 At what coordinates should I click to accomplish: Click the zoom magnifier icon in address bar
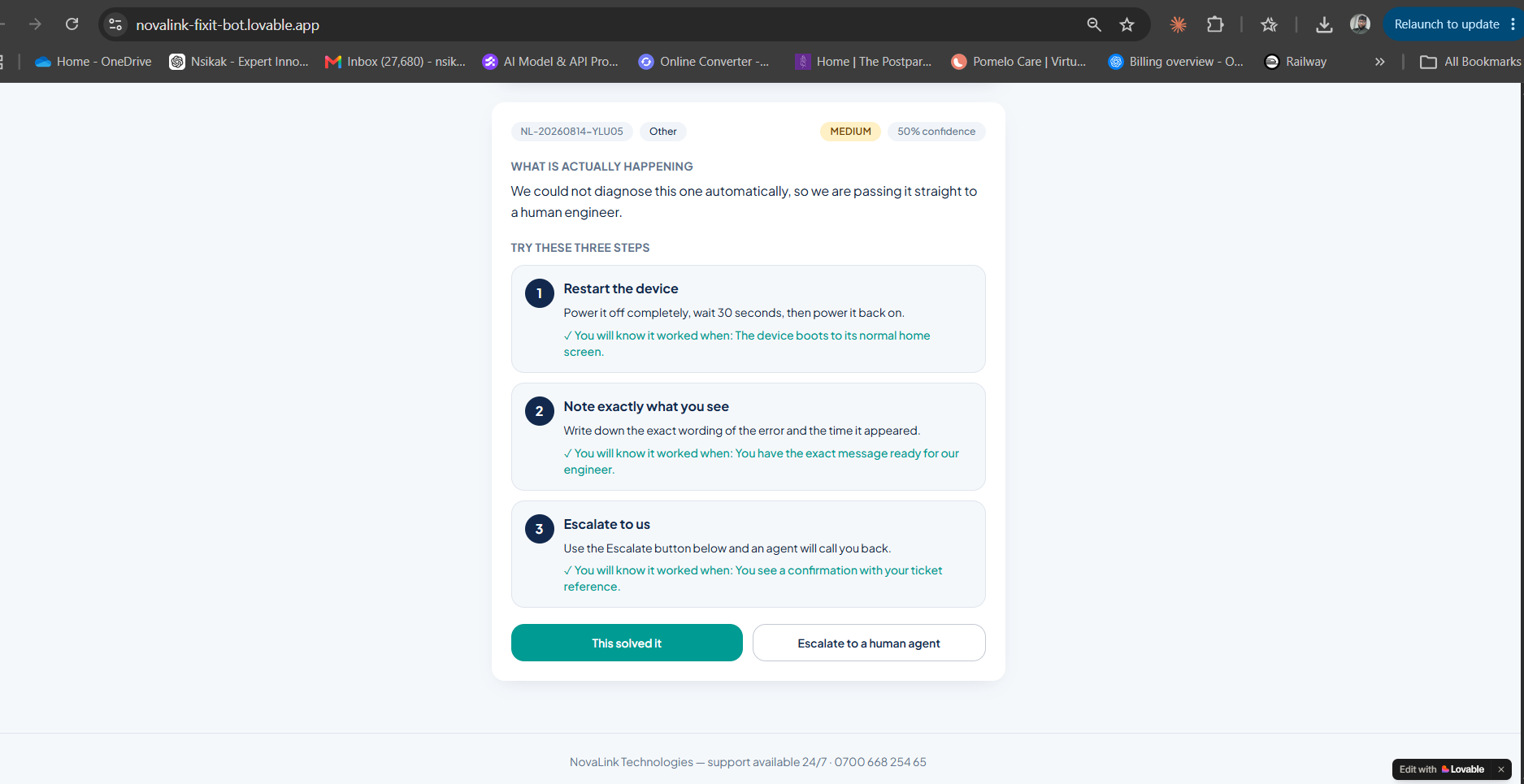tap(1094, 24)
